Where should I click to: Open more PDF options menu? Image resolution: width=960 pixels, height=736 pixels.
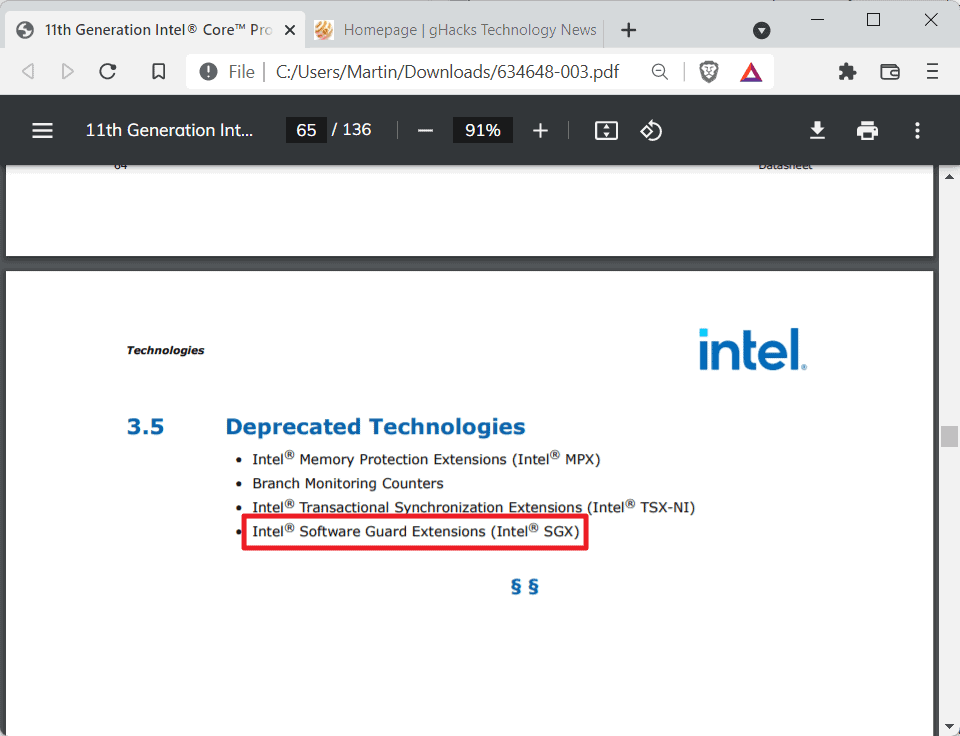[917, 130]
